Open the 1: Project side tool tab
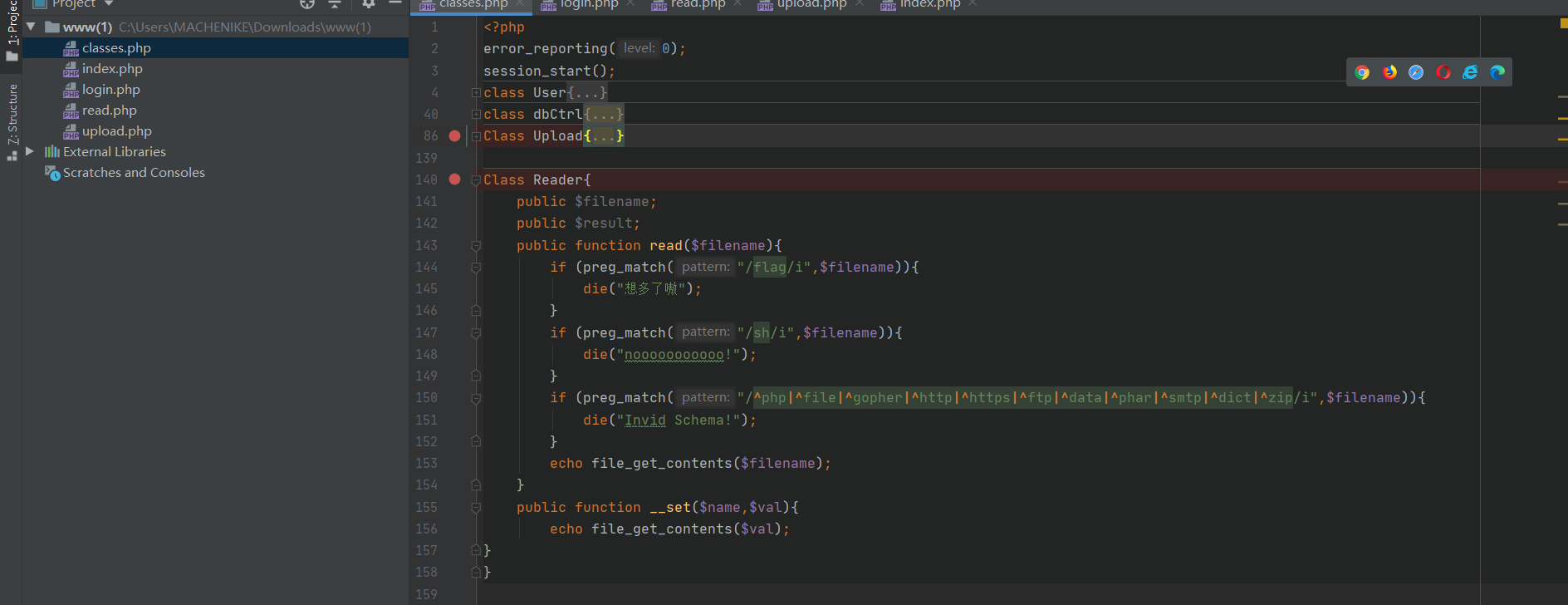 tap(12, 32)
